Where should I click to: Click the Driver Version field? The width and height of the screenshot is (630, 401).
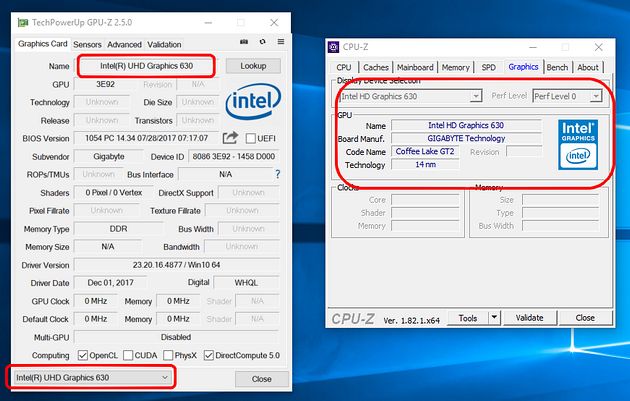(177, 265)
